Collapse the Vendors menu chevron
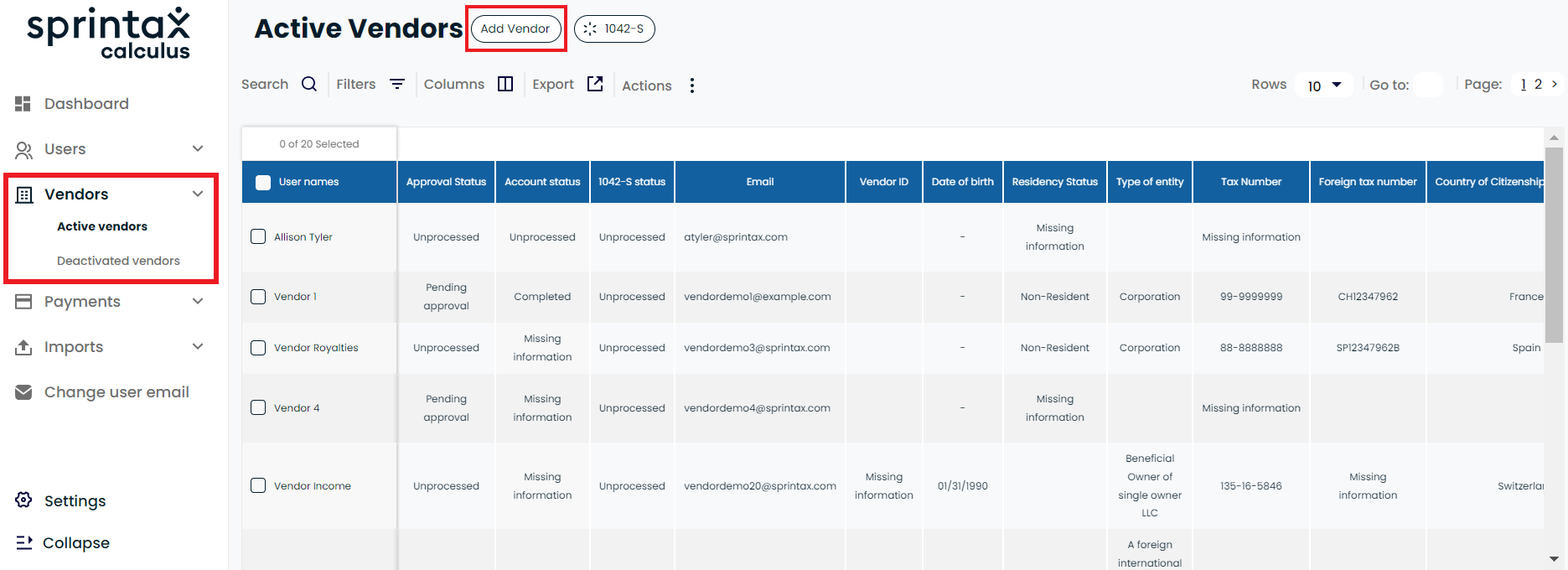 (x=198, y=194)
